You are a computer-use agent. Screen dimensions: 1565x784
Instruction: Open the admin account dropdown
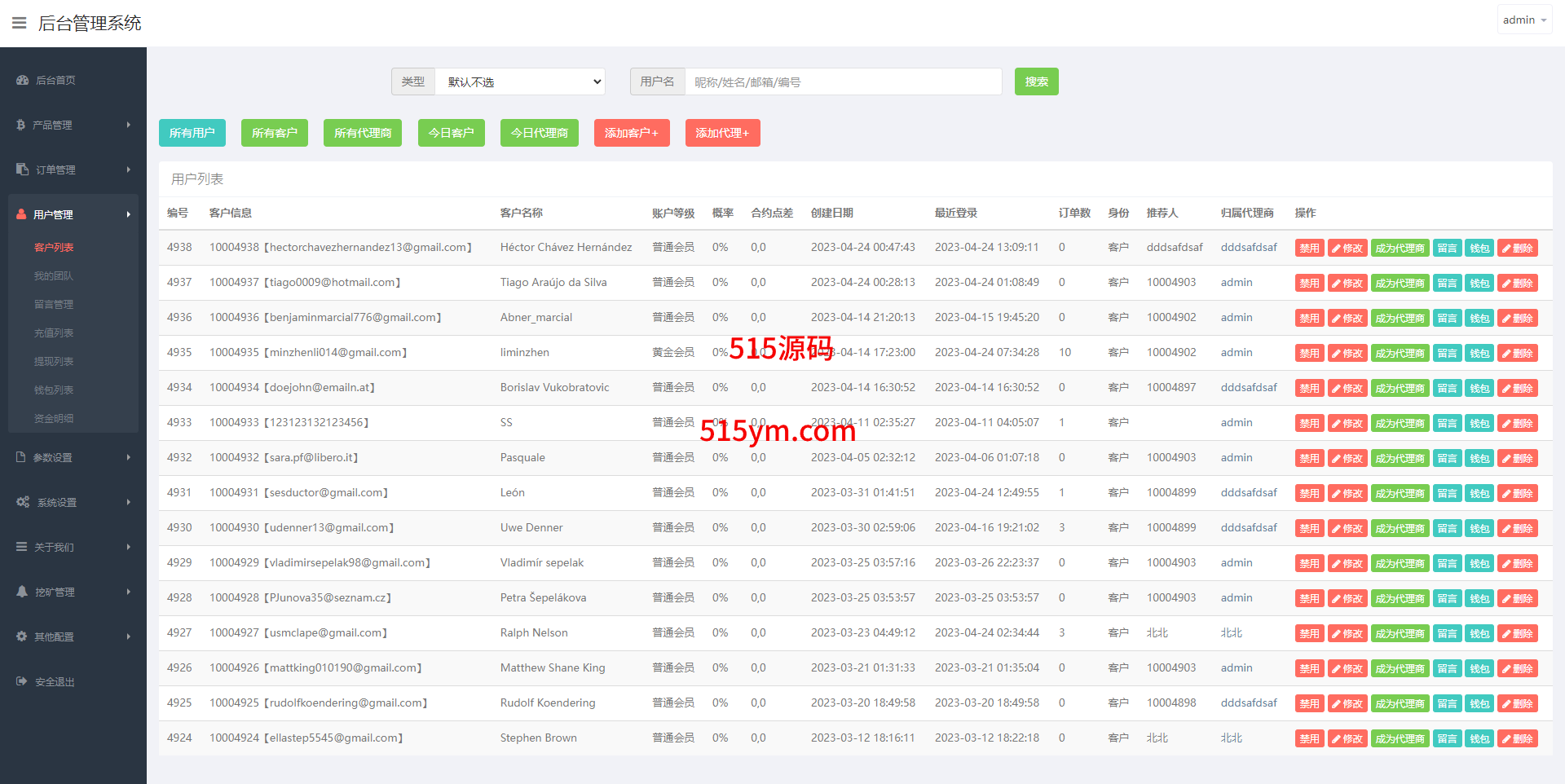[1523, 20]
